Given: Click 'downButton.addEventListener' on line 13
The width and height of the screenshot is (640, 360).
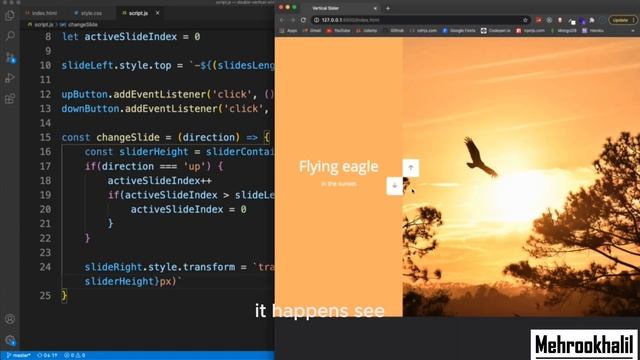Looking at the screenshot, I should (x=139, y=109).
